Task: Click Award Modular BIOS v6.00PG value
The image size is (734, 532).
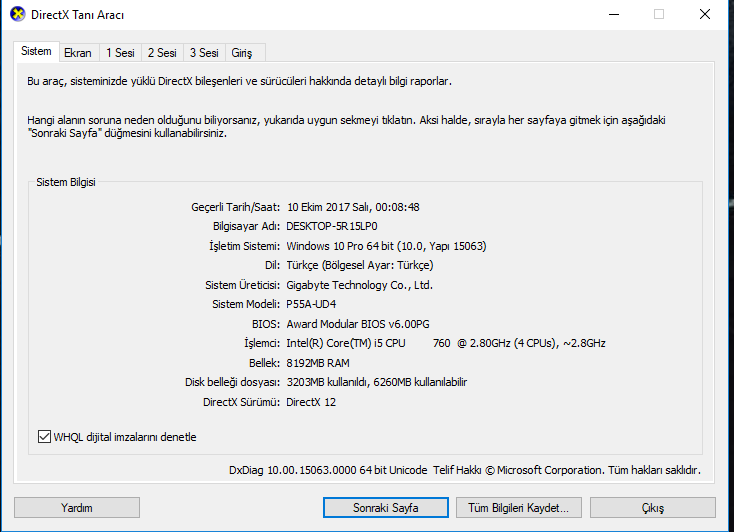Action: click(358, 324)
